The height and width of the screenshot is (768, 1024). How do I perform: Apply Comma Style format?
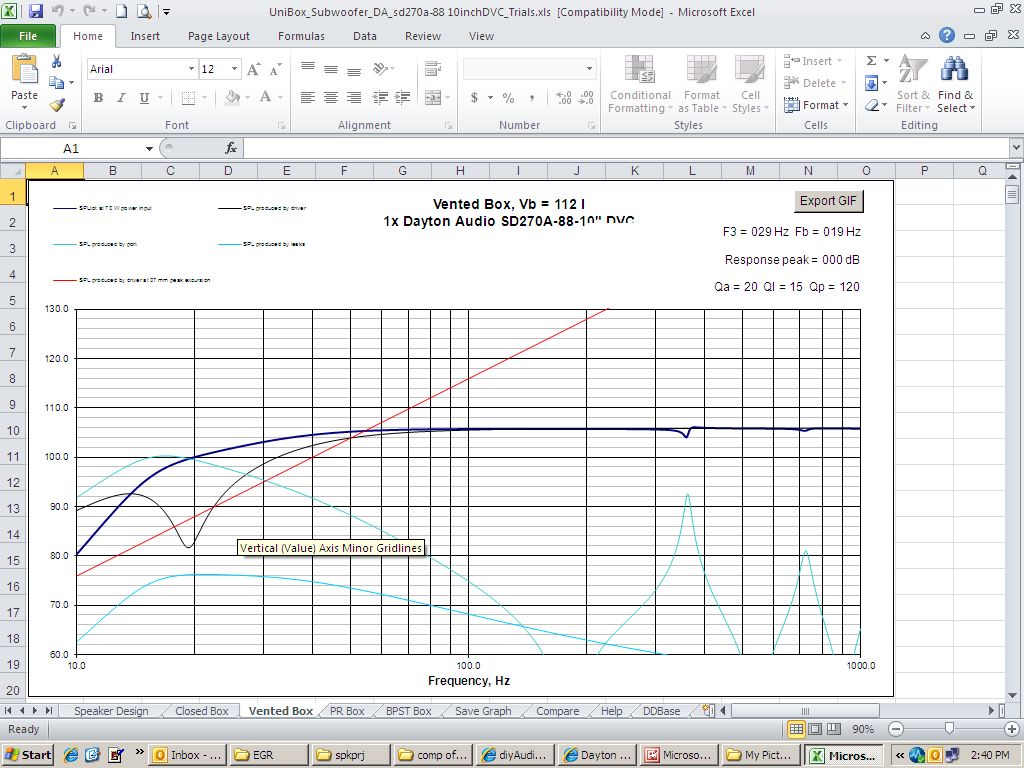pos(532,98)
